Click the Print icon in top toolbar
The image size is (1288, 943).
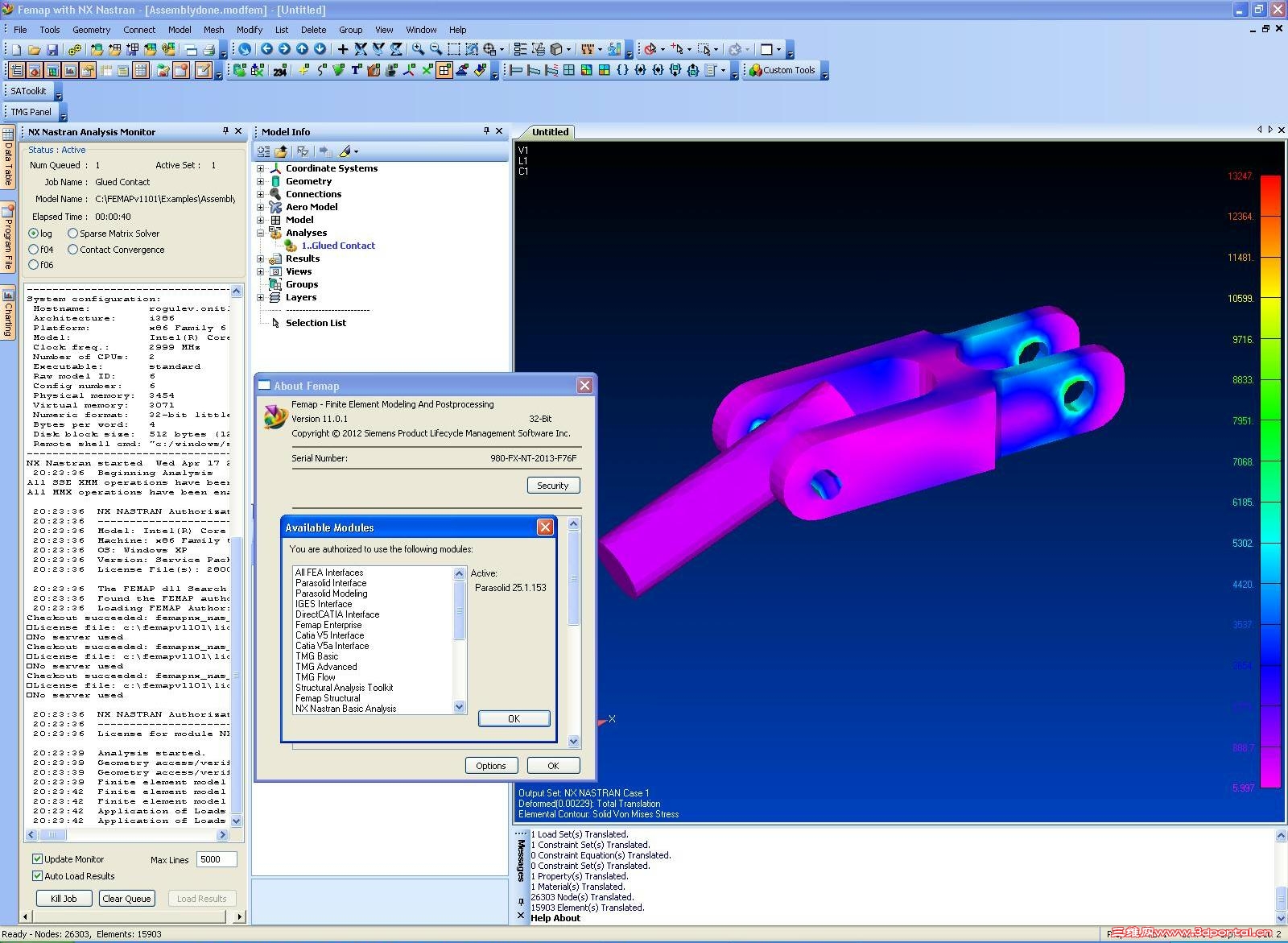point(208,49)
